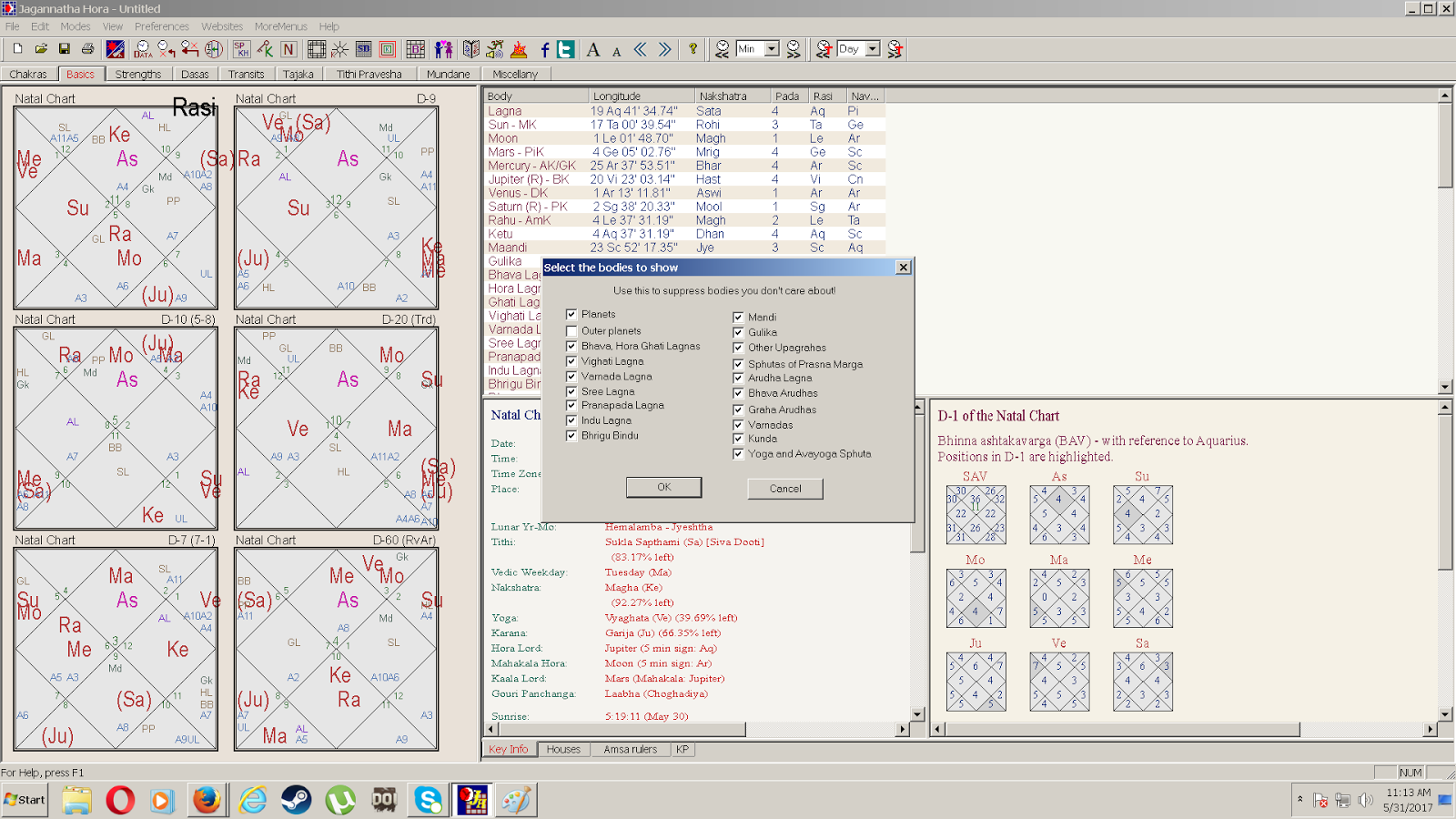The image size is (1456, 819).
Task: Click the clock icon left of Day dropdown
Action: click(x=824, y=49)
